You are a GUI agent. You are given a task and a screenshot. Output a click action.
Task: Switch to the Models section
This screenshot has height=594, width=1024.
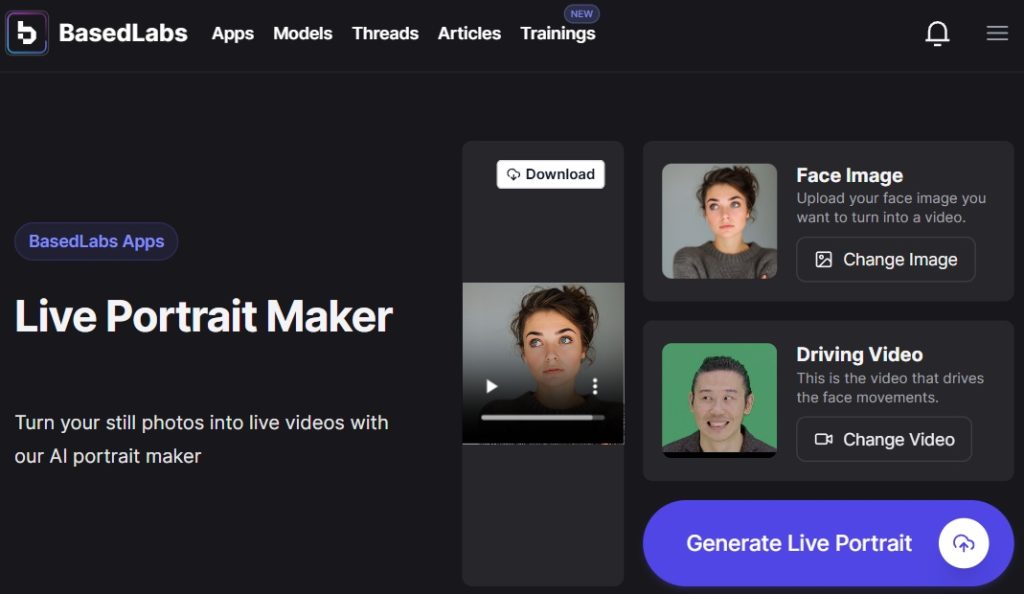click(x=302, y=34)
